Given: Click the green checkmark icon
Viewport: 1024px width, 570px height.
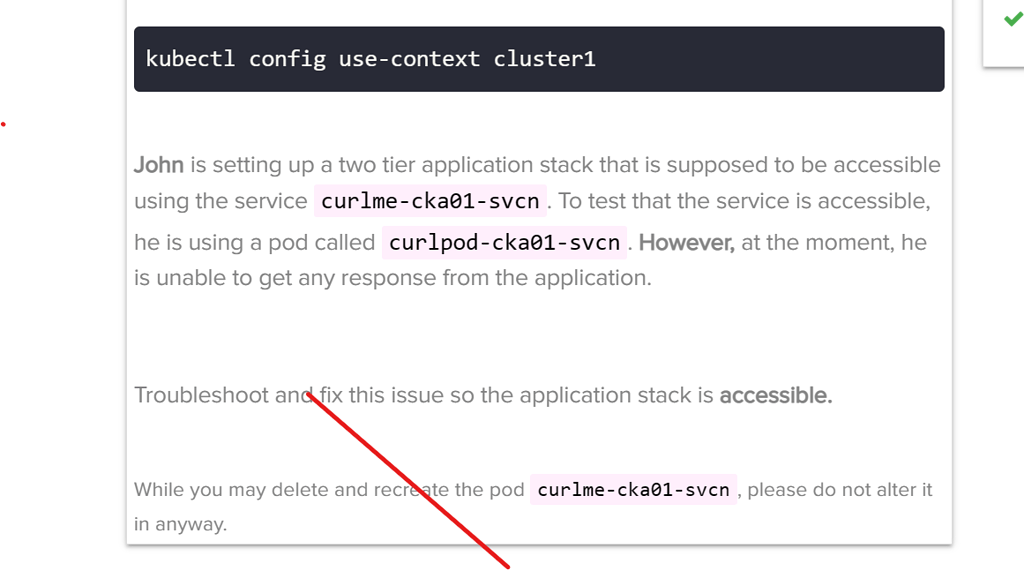Looking at the screenshot, I should pyautogui.click(x=1012, y=19).
